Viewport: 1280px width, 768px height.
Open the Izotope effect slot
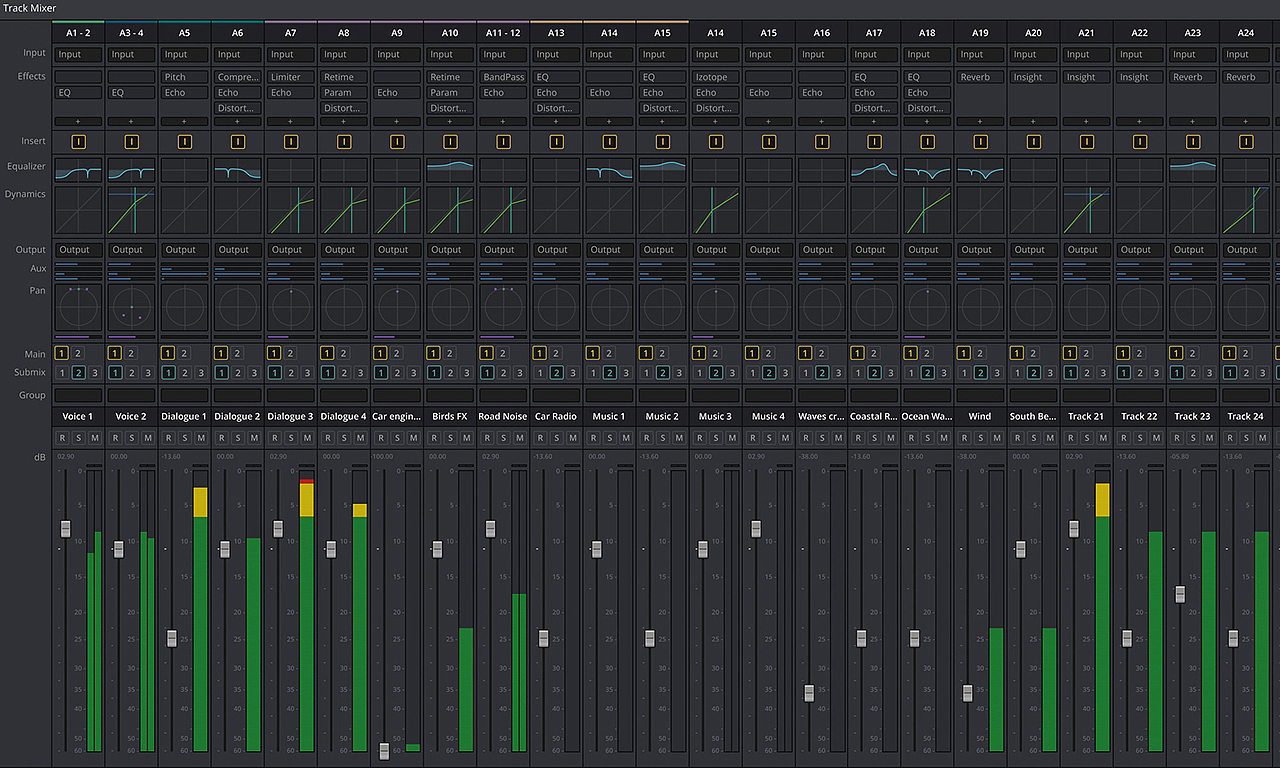714,77
